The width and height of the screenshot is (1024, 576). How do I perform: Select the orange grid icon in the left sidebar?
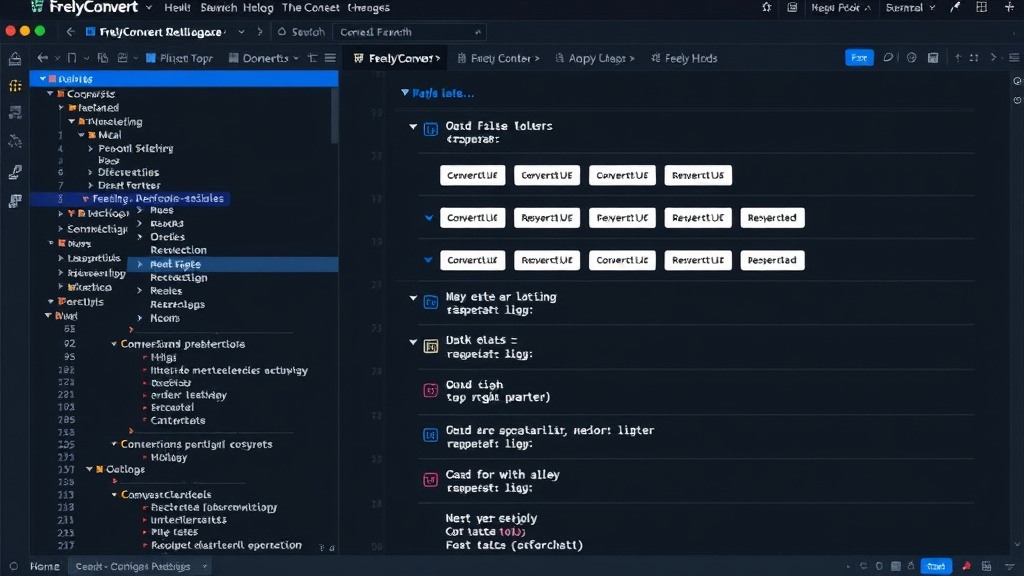click(15, 86)
